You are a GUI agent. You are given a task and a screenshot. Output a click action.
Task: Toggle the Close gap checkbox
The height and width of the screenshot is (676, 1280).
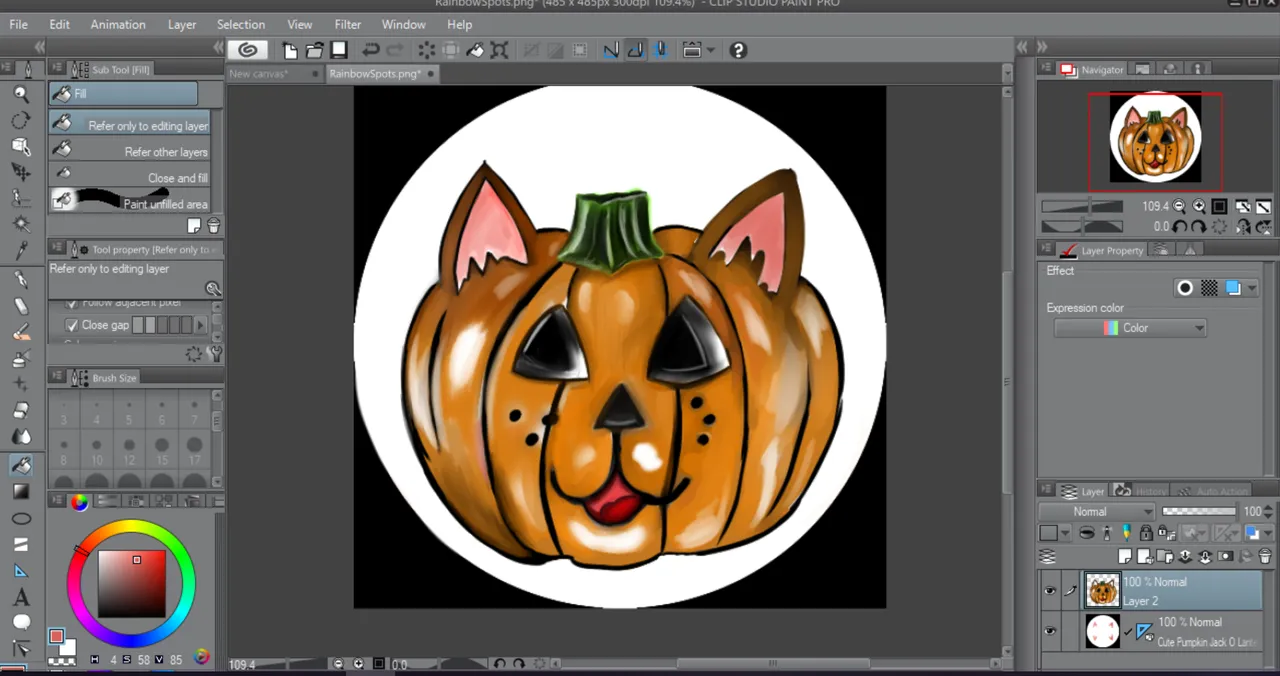coord(71,325)
